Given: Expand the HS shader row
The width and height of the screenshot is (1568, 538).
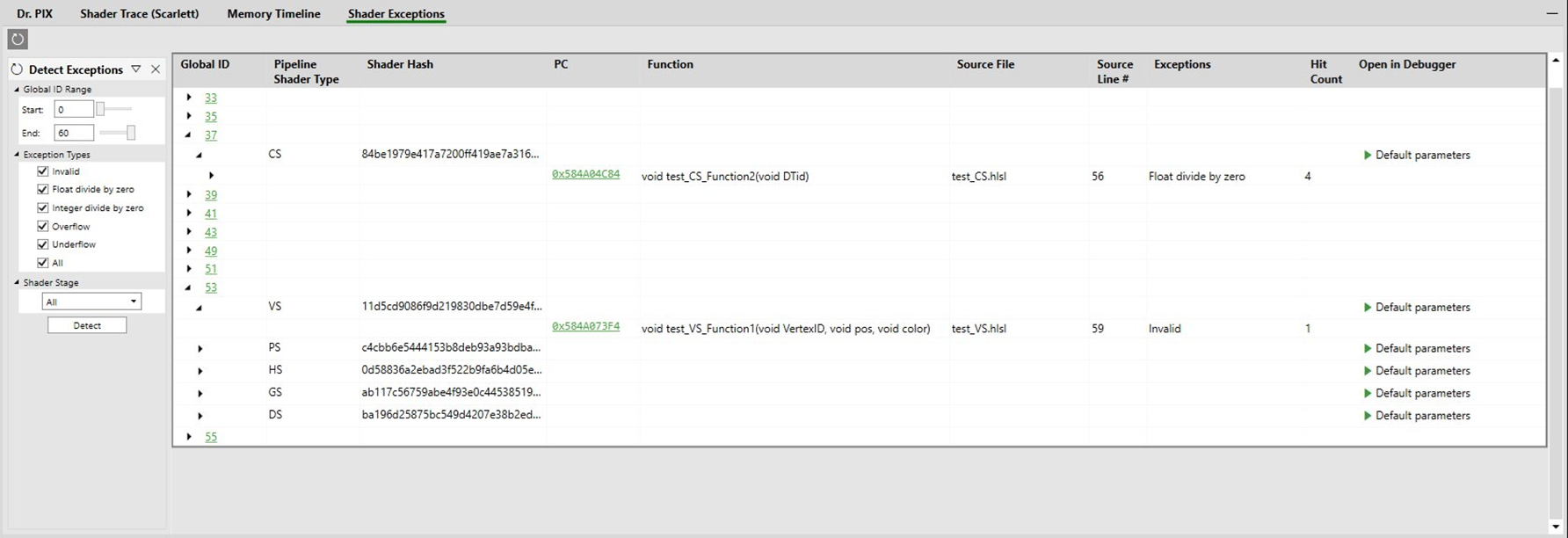Looking at the screenshot, I should 200,371.
